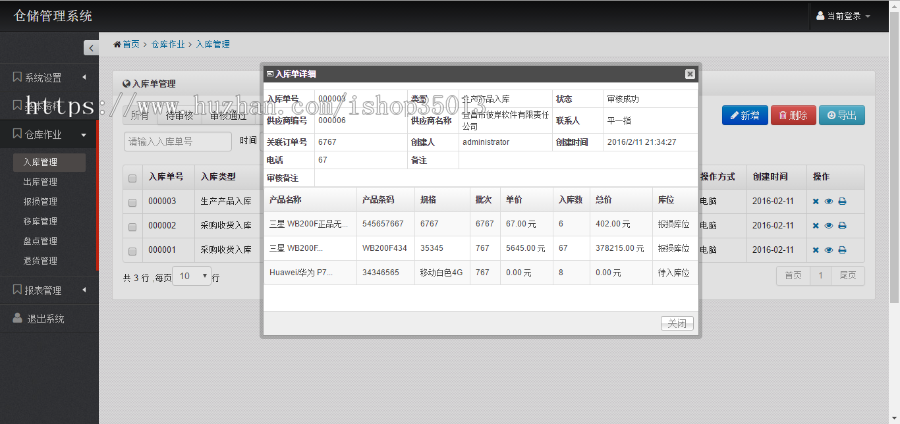Click barcode cell WB200F434

385,248
